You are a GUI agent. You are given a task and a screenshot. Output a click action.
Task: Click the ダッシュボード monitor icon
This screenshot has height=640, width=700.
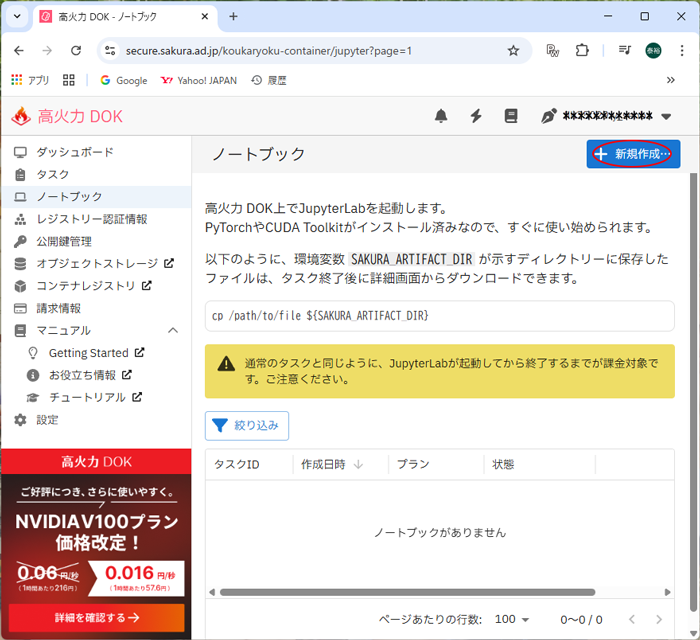click(20, 152)
